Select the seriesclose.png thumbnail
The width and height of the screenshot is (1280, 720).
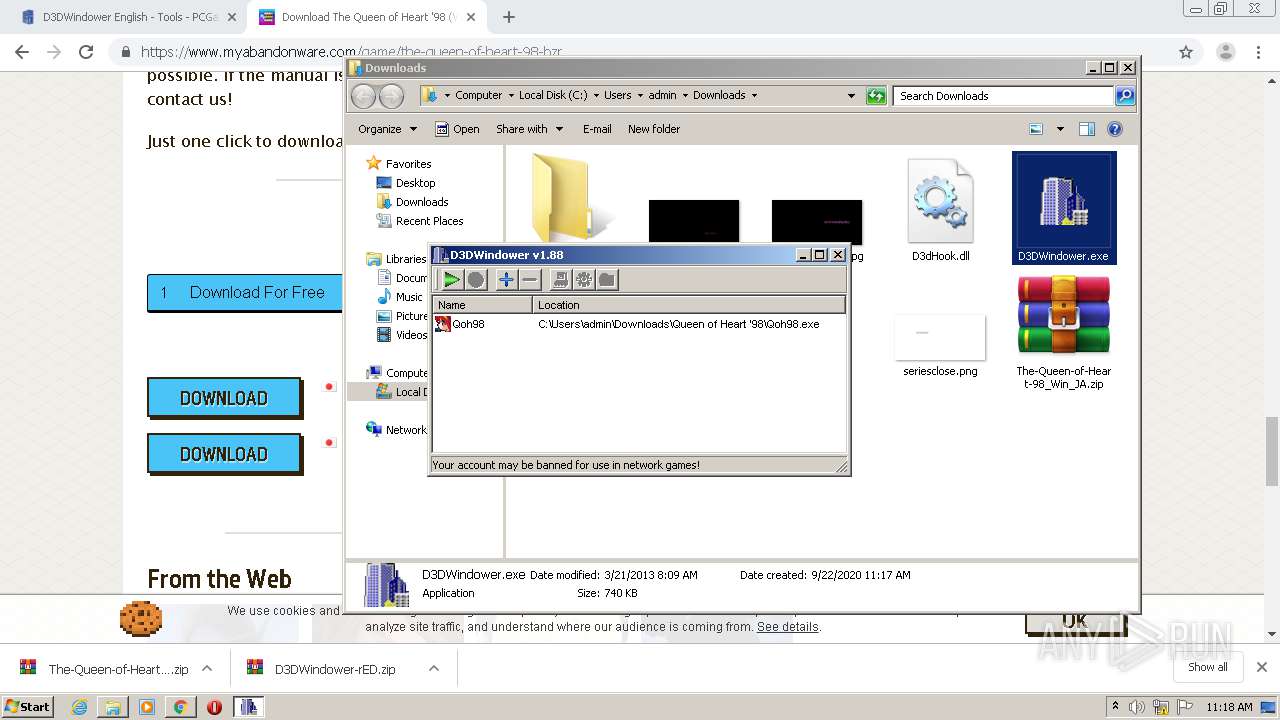(x=940, y=346)
